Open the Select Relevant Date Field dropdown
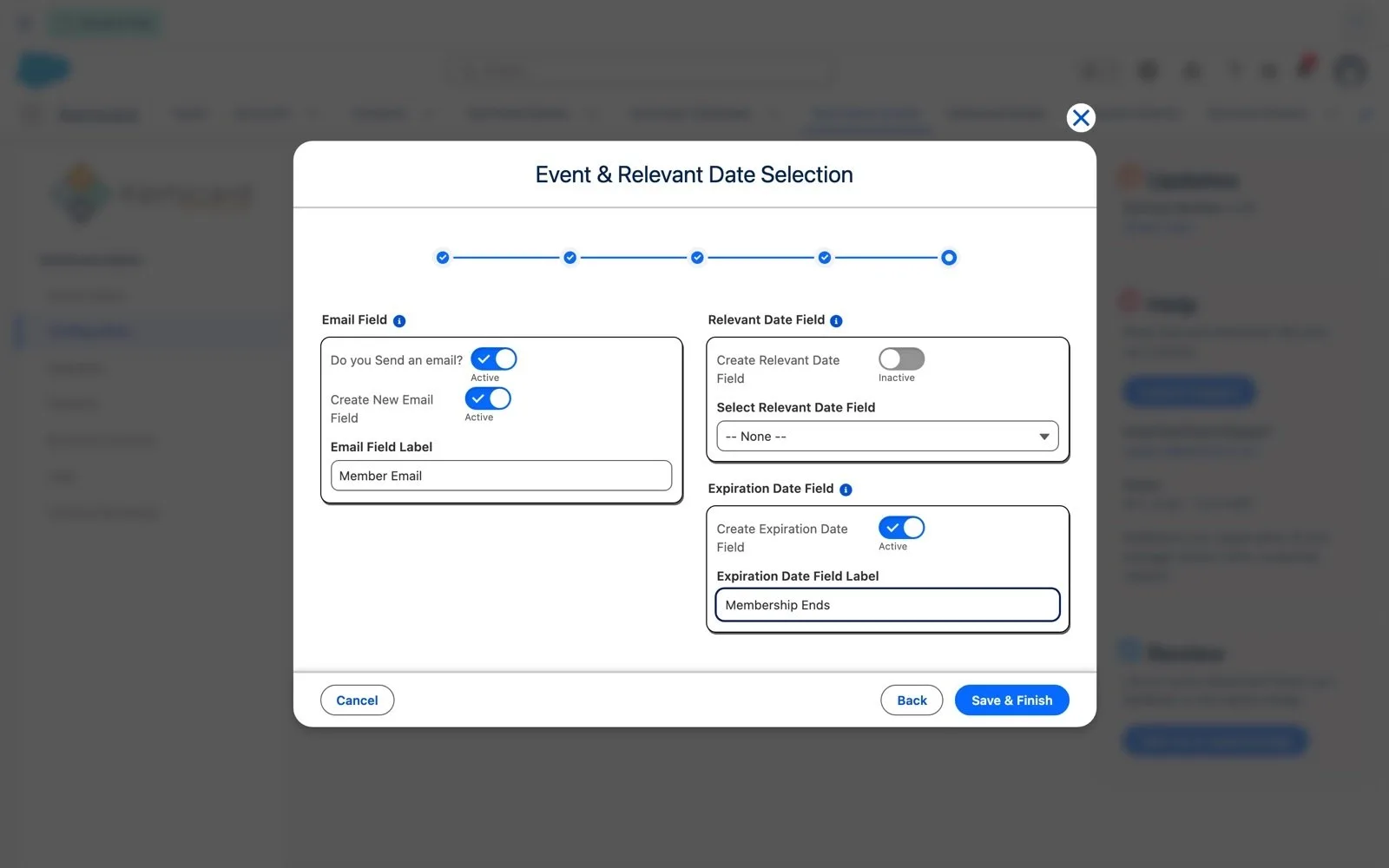This screenshot has height=868, width=1389. (x=887, y=437)
